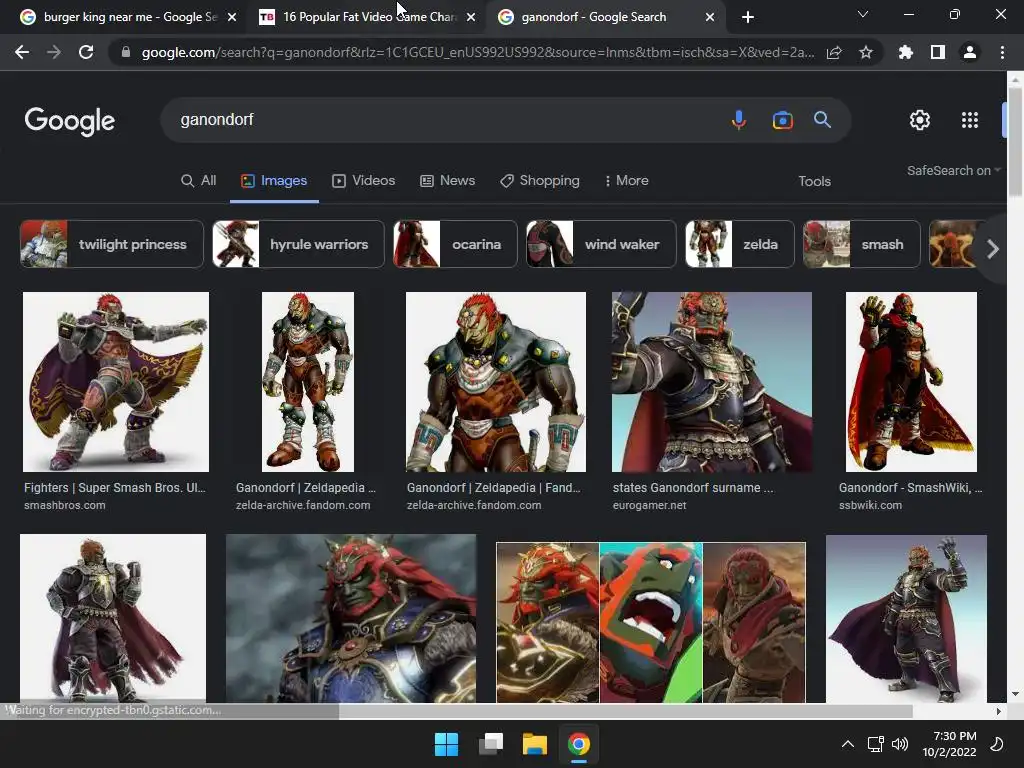Close the ganondorf Google Search tab
Image resolution: width=1024 pixels, height=768 pixels.
[710, 17]
